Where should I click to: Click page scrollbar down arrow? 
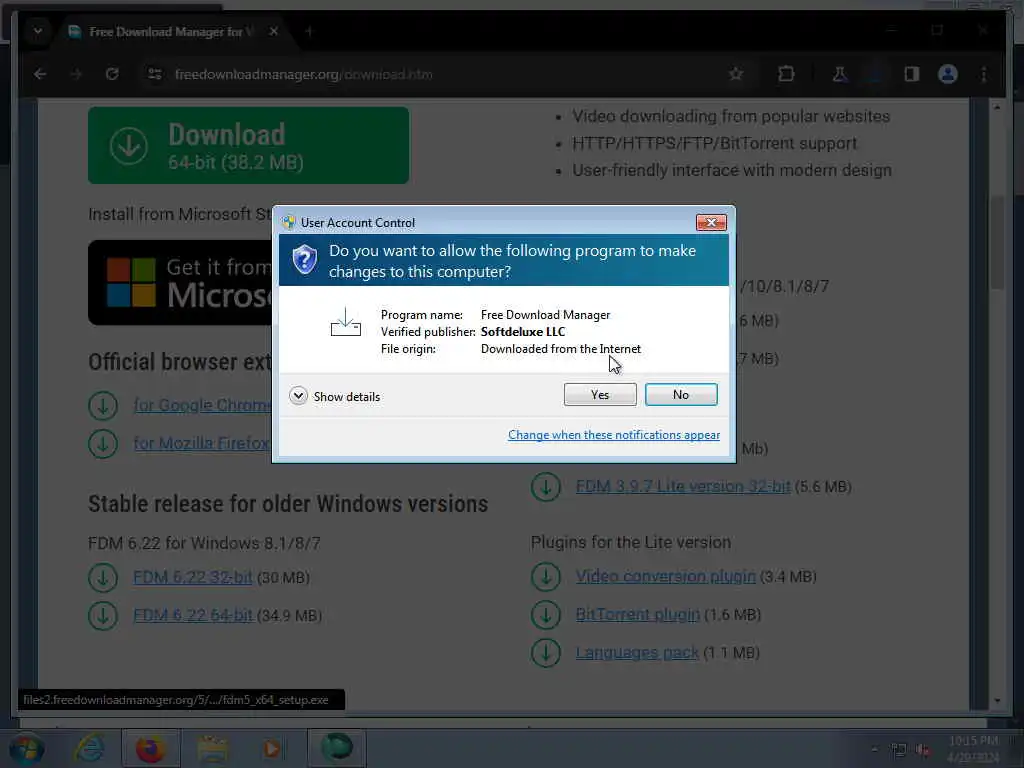[x=997, y=701]
